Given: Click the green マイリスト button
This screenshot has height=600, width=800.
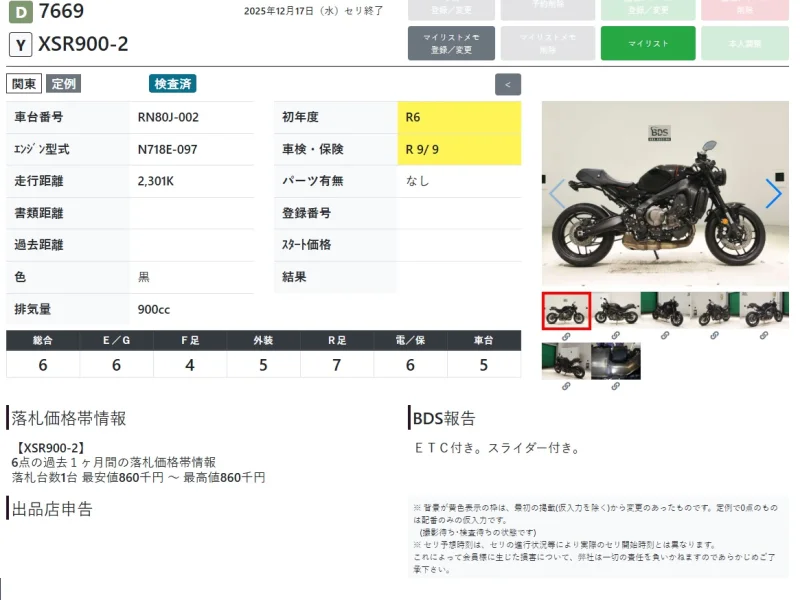Looking at the screenshot, I should [x=648, y=43].
